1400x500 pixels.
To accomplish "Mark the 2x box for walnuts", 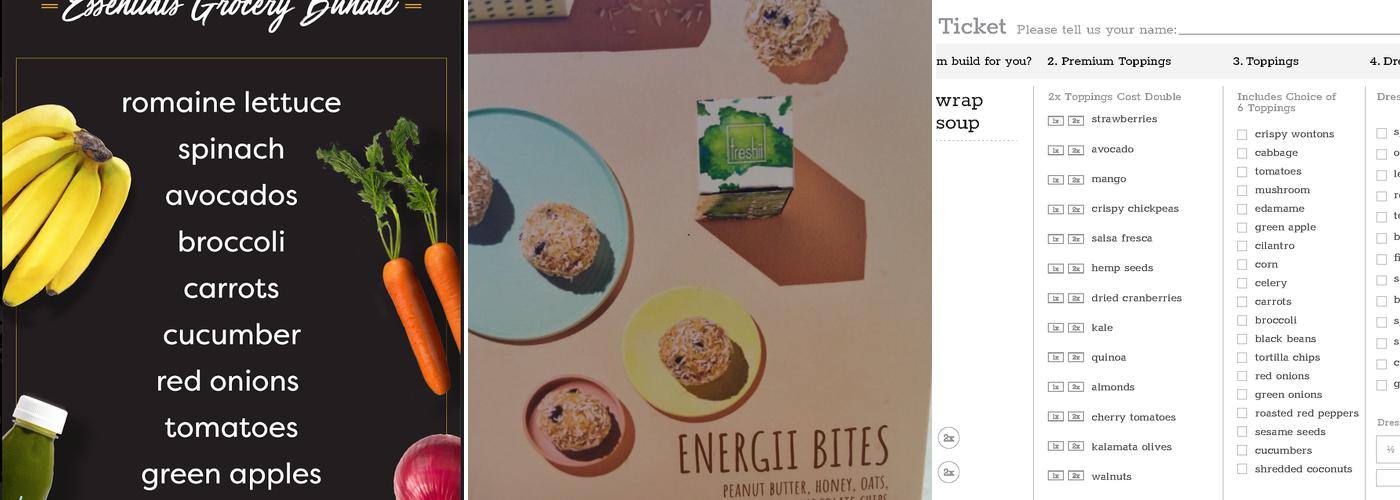I will [x=1075, y=477].
